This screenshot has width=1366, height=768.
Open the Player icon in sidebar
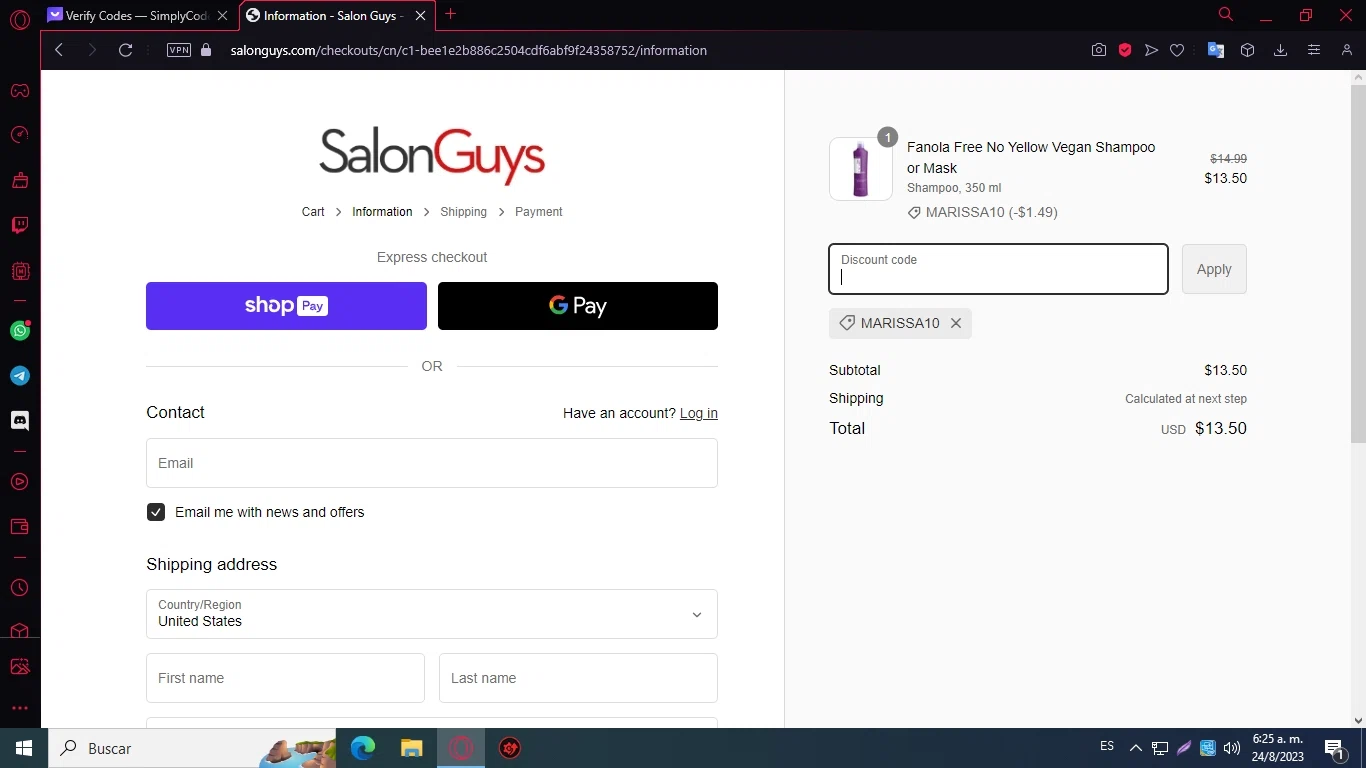click(x=19, y=482)
